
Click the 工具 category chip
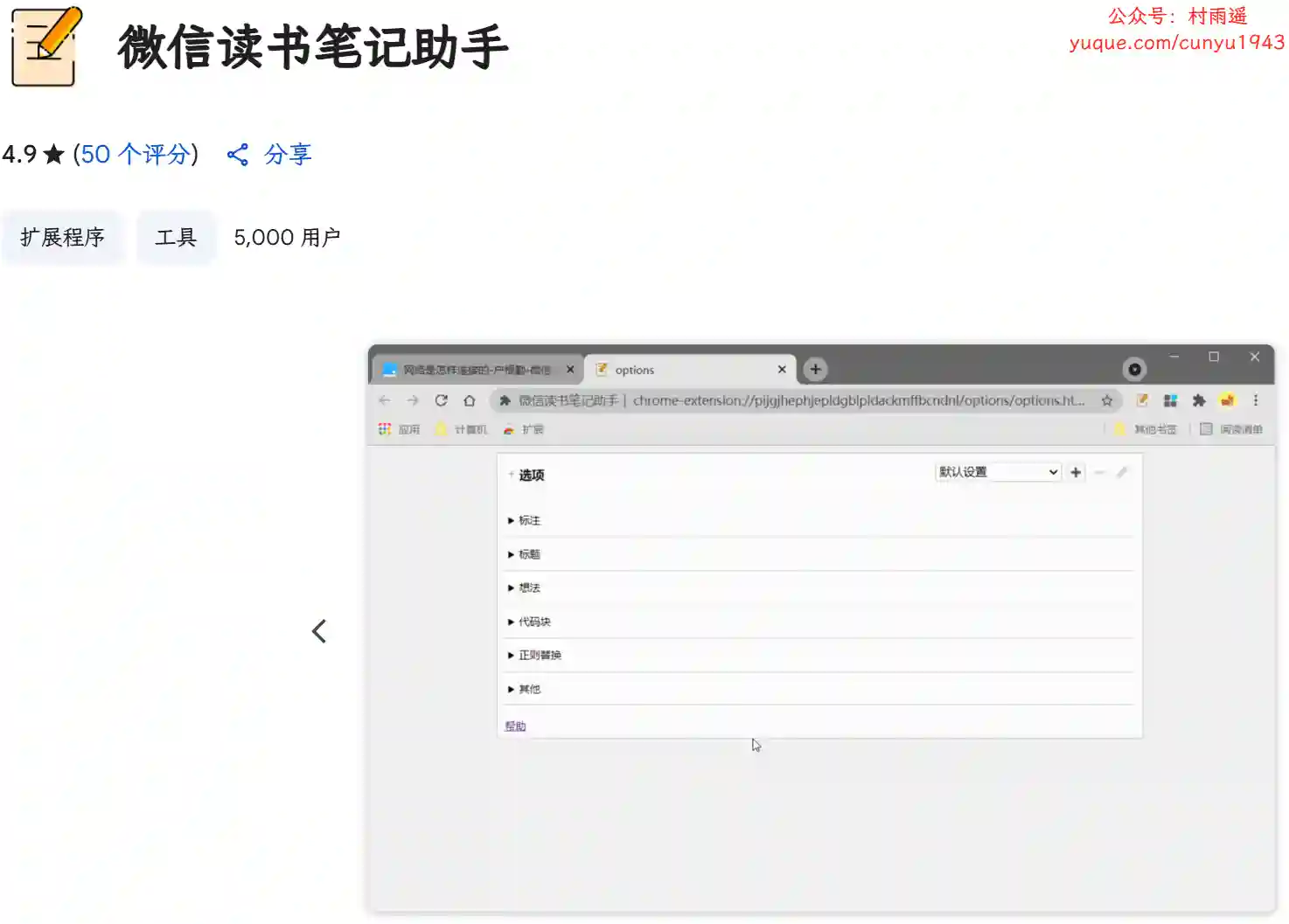[x=176, y=238]
